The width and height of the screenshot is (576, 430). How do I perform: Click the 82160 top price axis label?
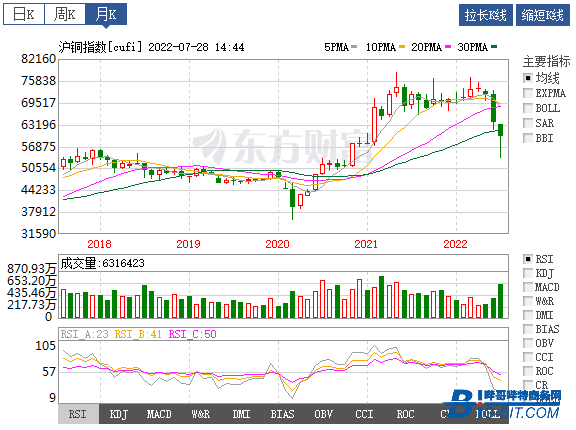coord(39,59)
